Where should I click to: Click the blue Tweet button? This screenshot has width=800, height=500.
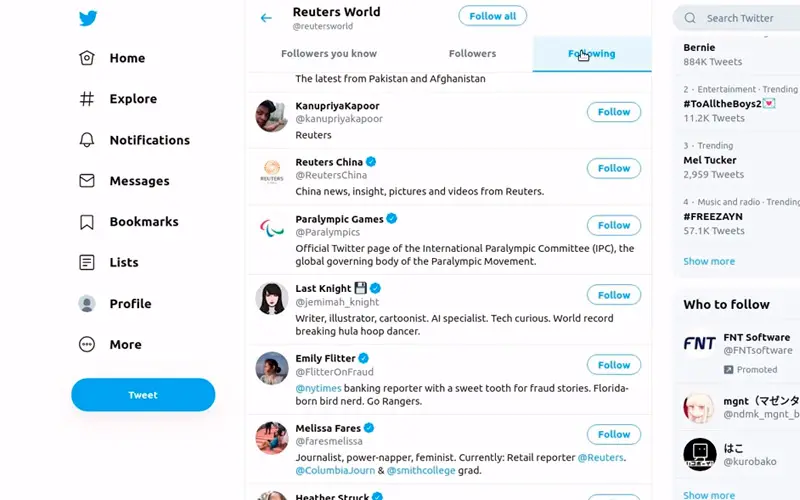[x=143, y=395]
